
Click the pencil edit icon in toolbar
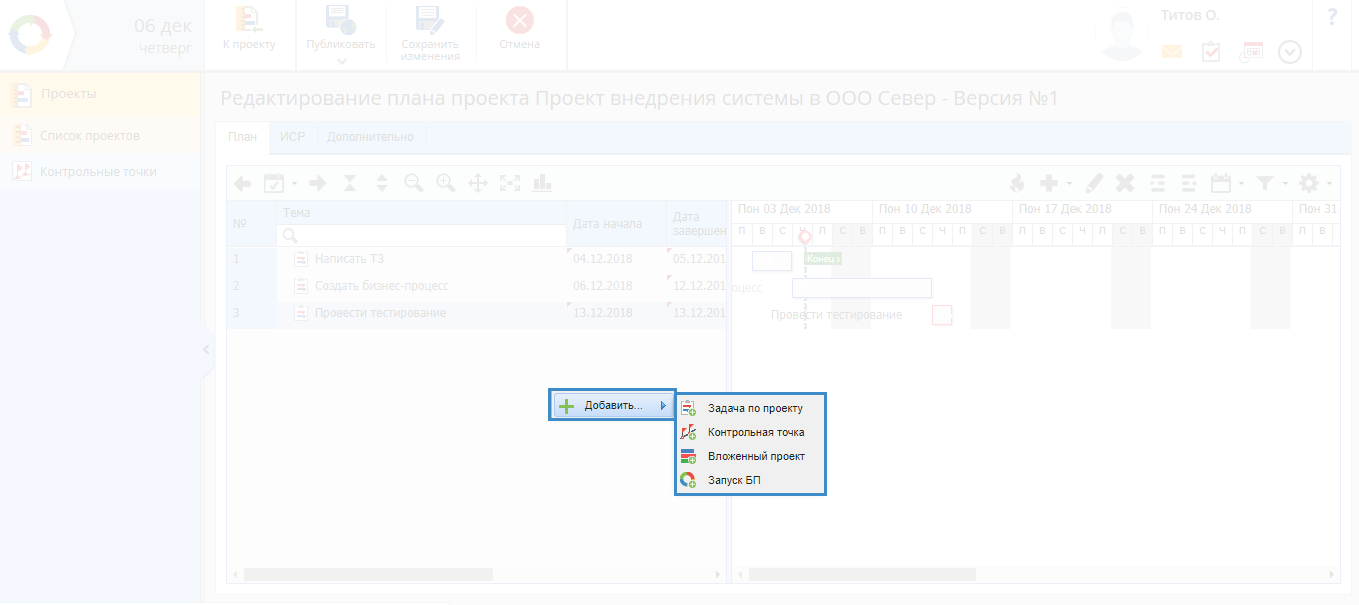[1093, 183]
